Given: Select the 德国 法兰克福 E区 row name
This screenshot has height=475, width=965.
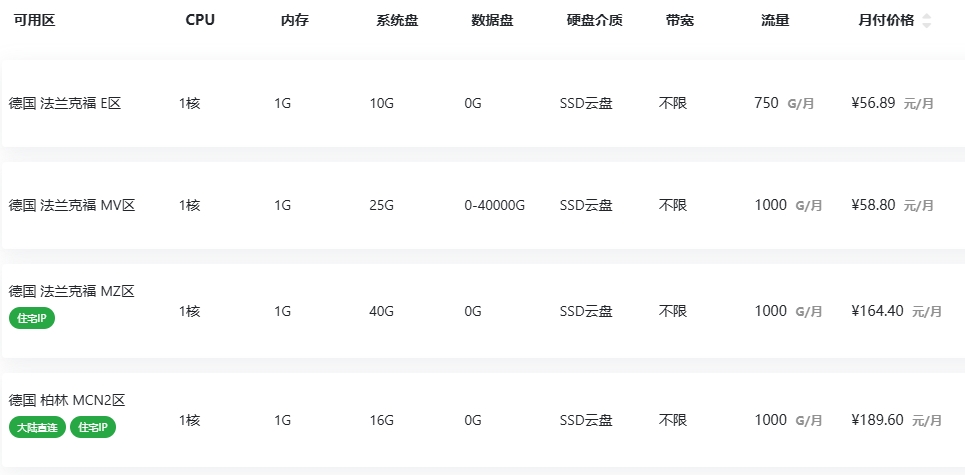Looking at the screenshot, I should pyautogui.click(x=65, y=103).
